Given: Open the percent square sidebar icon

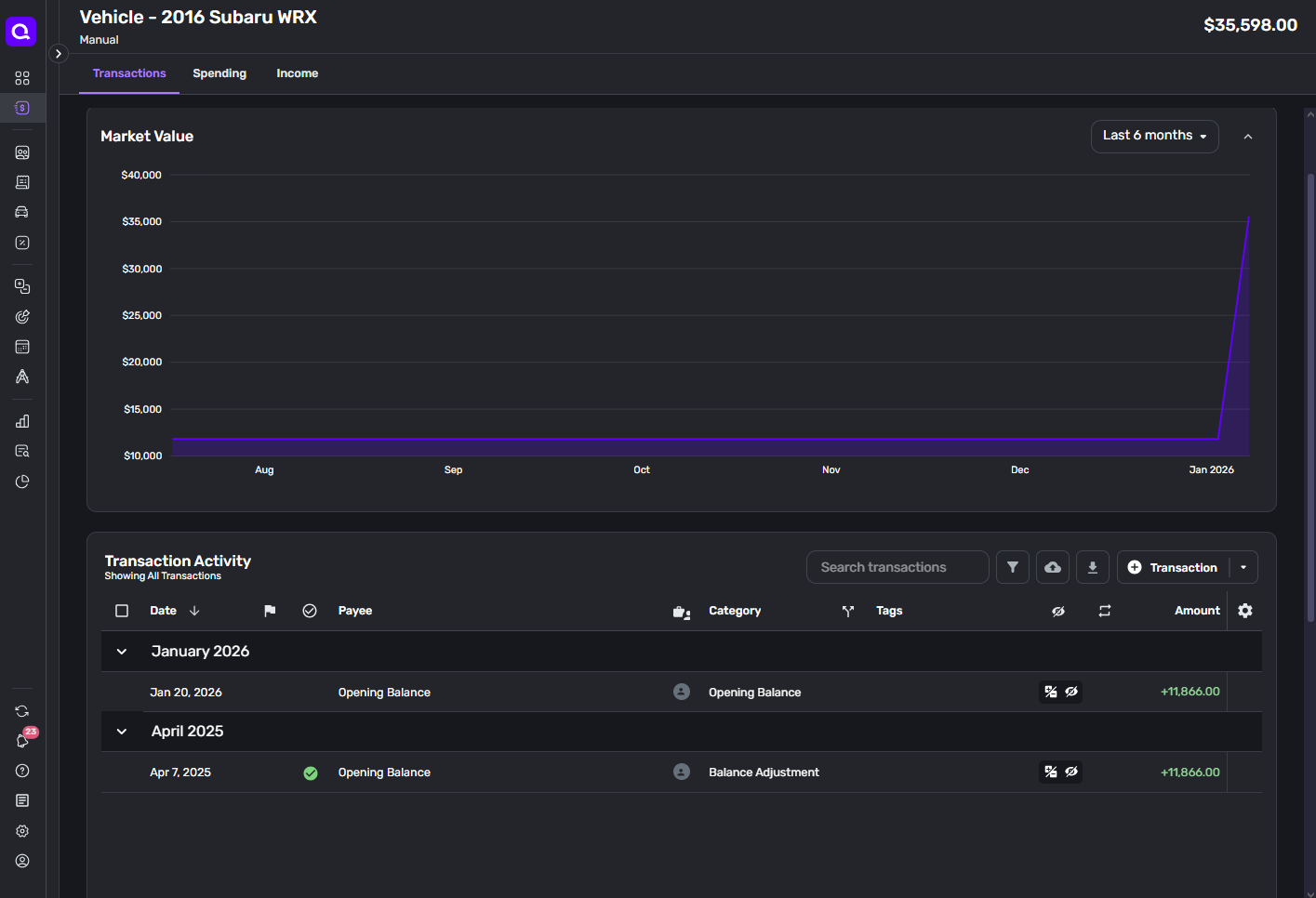Looking at the screenshot, I should coord(22,243).
